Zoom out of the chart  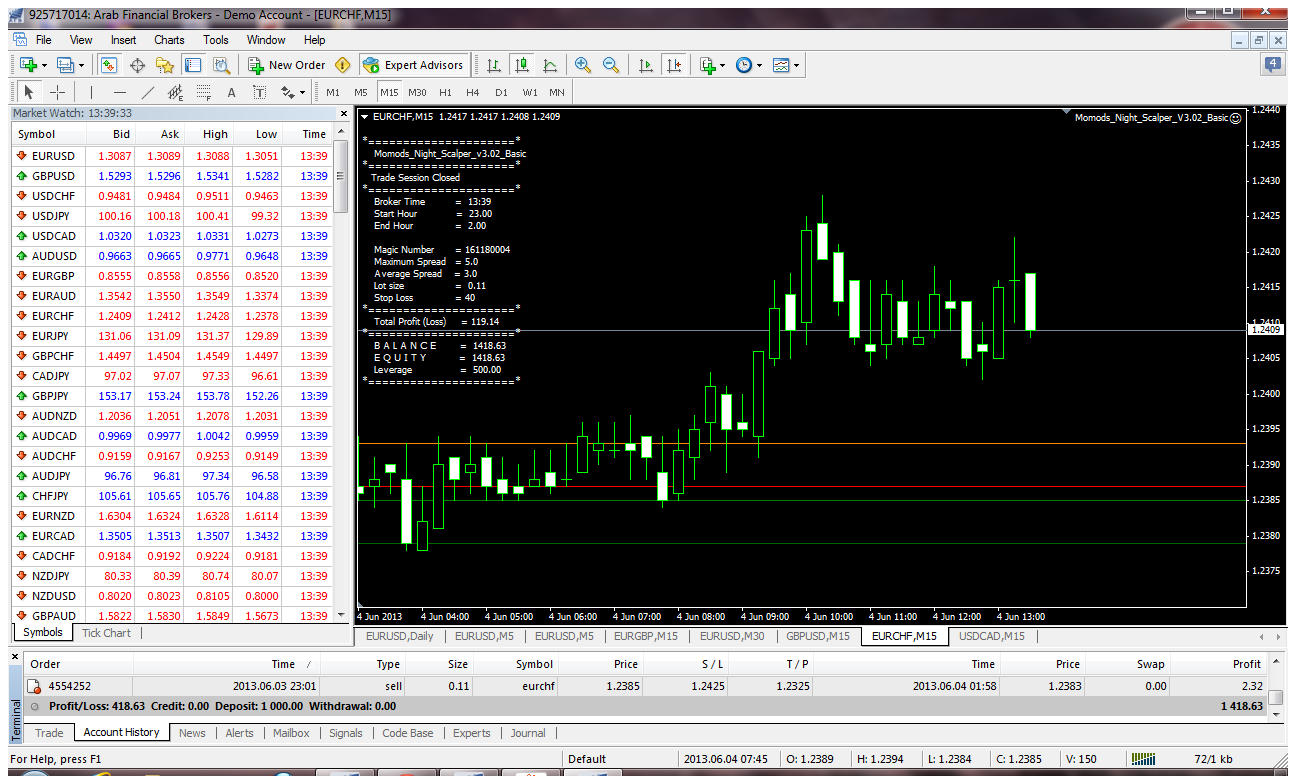610,65
